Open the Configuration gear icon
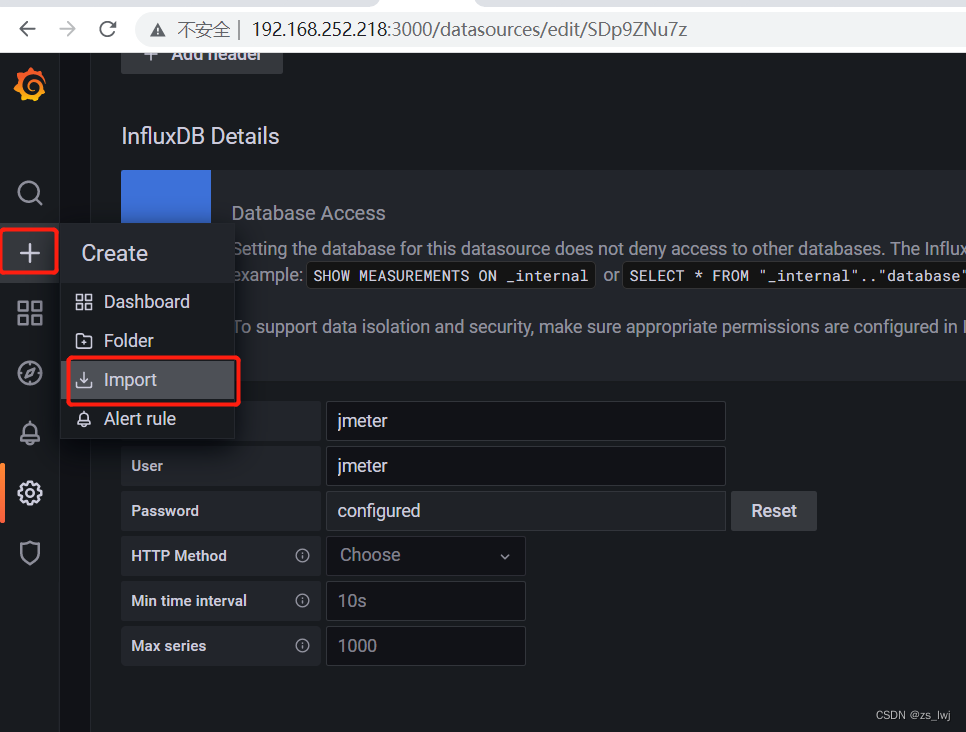 tap(30, 493)
